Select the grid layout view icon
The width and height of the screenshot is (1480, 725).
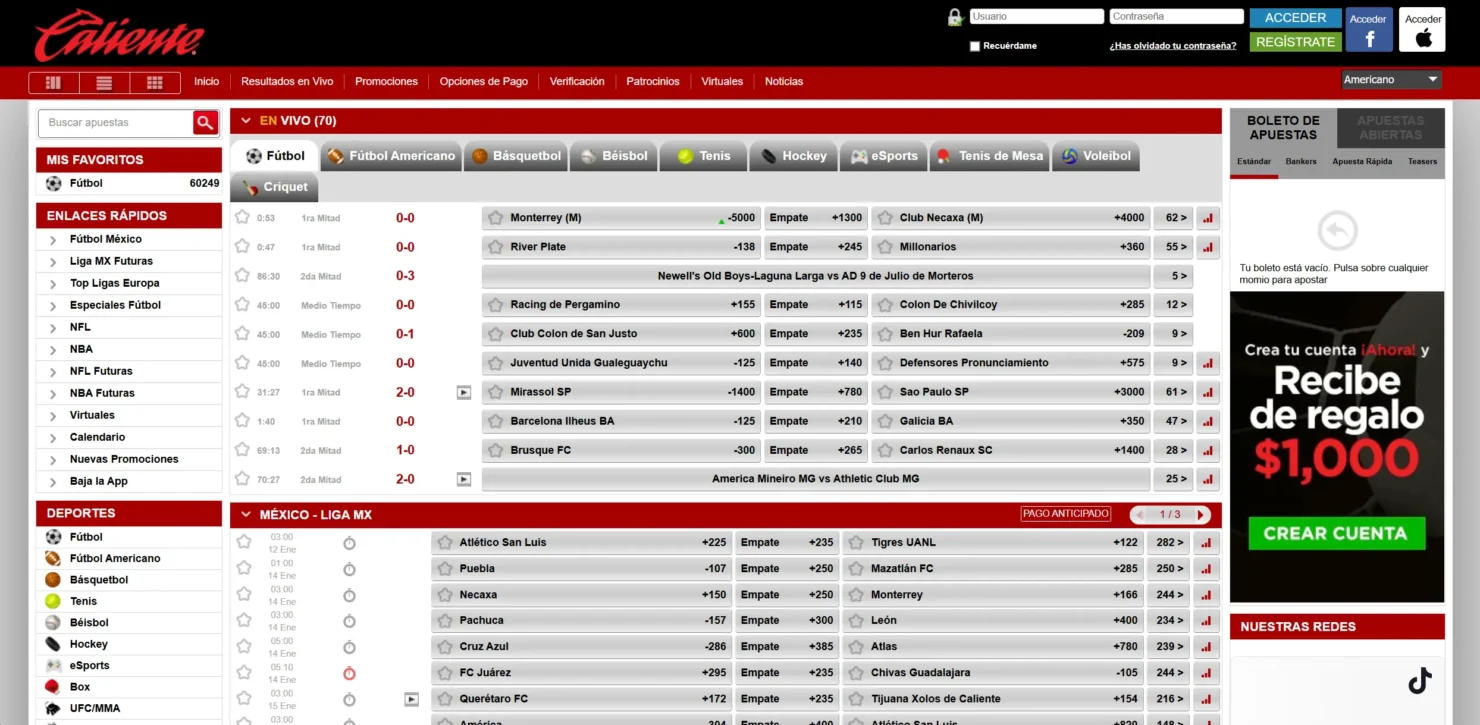coord(154,82)
